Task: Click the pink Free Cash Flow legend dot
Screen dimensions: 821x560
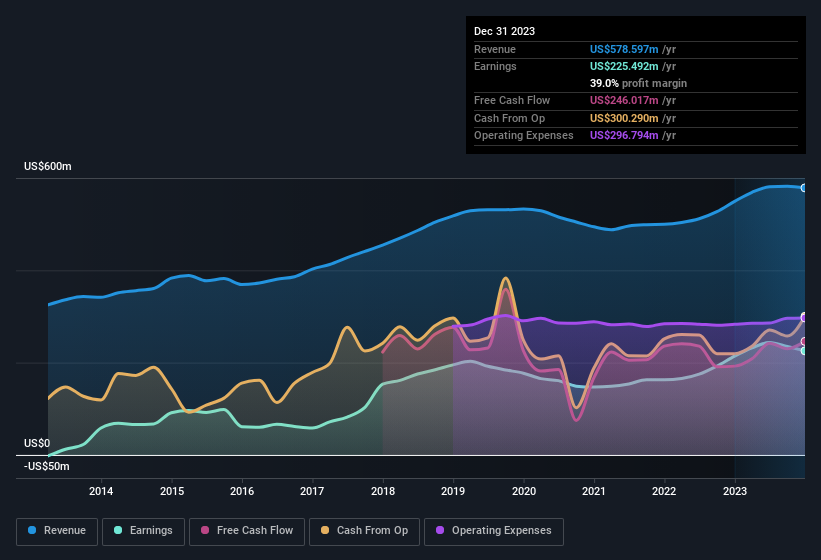Action: [206, 530]
